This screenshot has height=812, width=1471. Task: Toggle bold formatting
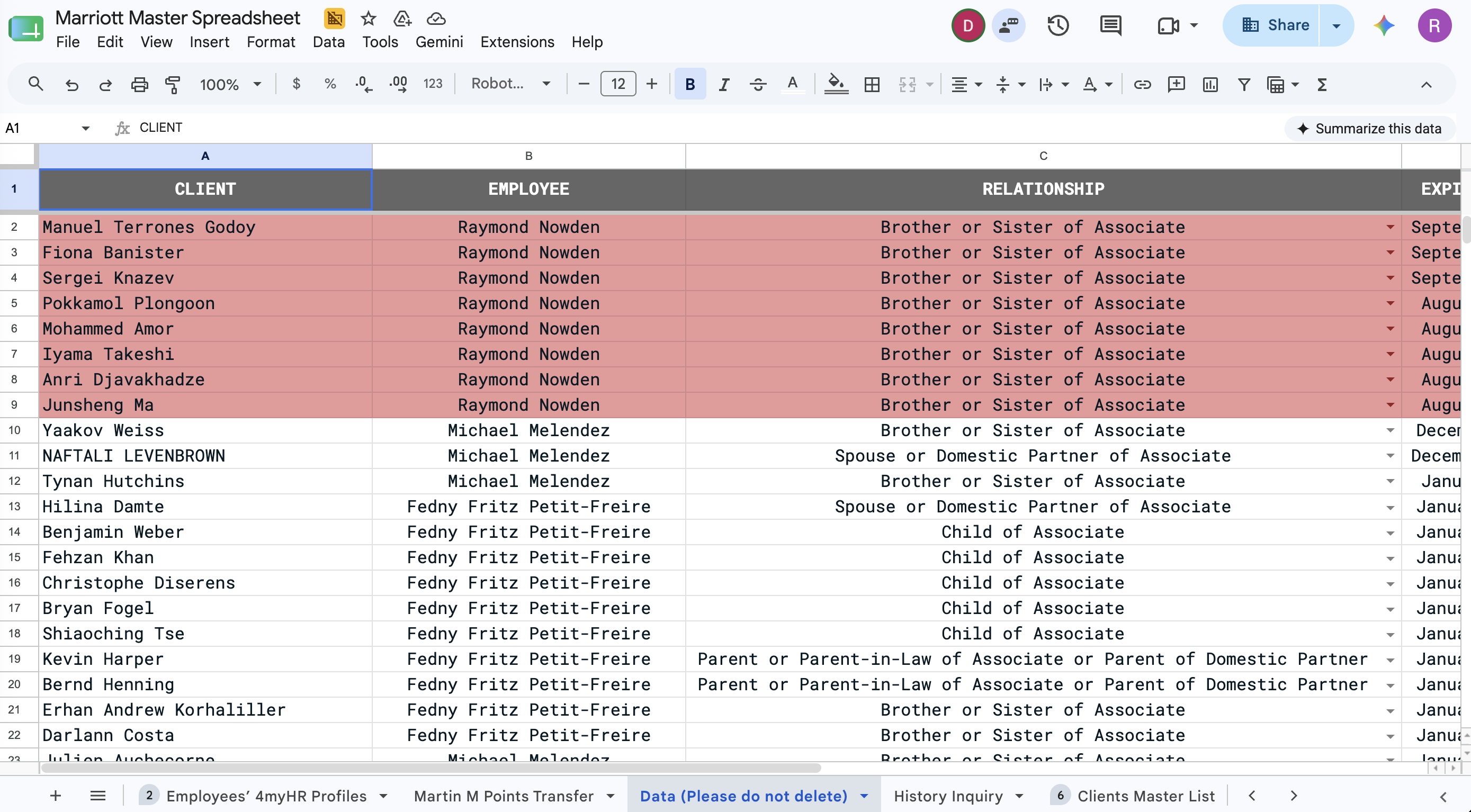tap(690, 85)
